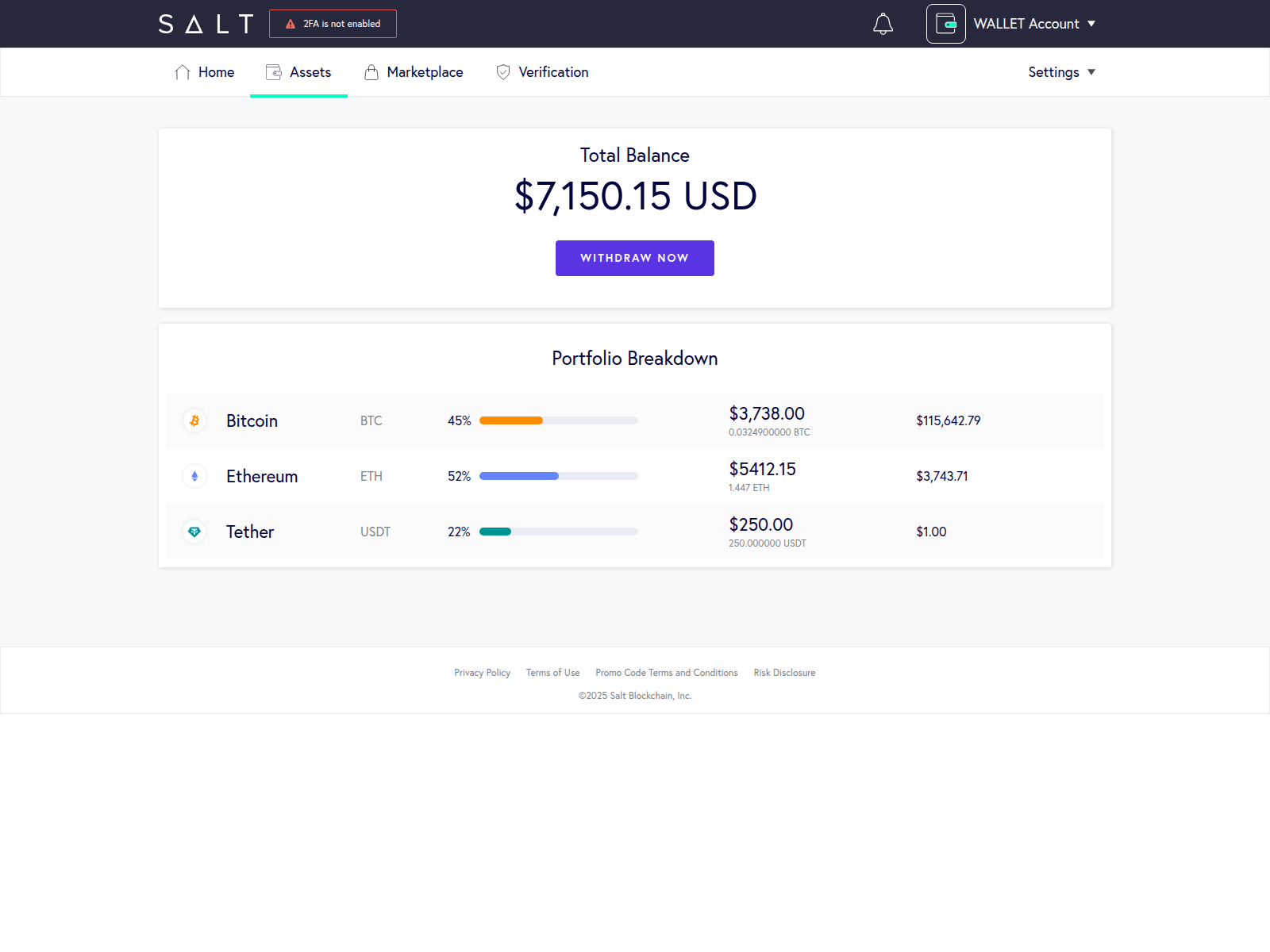The width and height of the screenshot is (1270, 952).
Task: Click the 1.447 ETH amount
Action: pos(749,488)
